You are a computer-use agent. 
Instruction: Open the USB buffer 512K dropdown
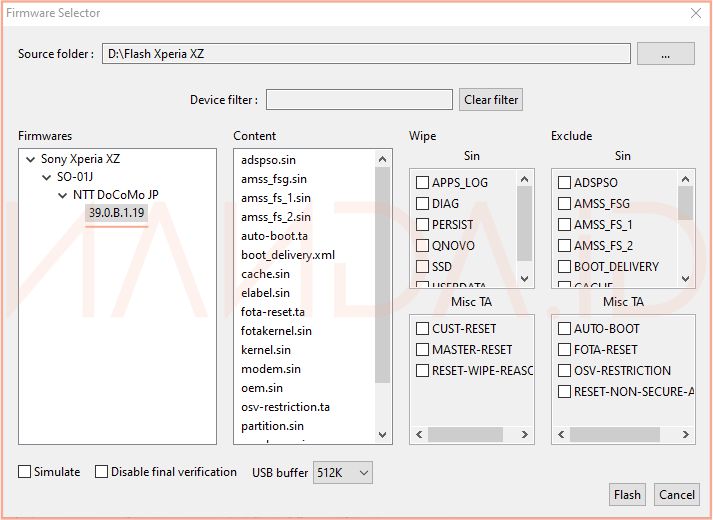(342, 472)
